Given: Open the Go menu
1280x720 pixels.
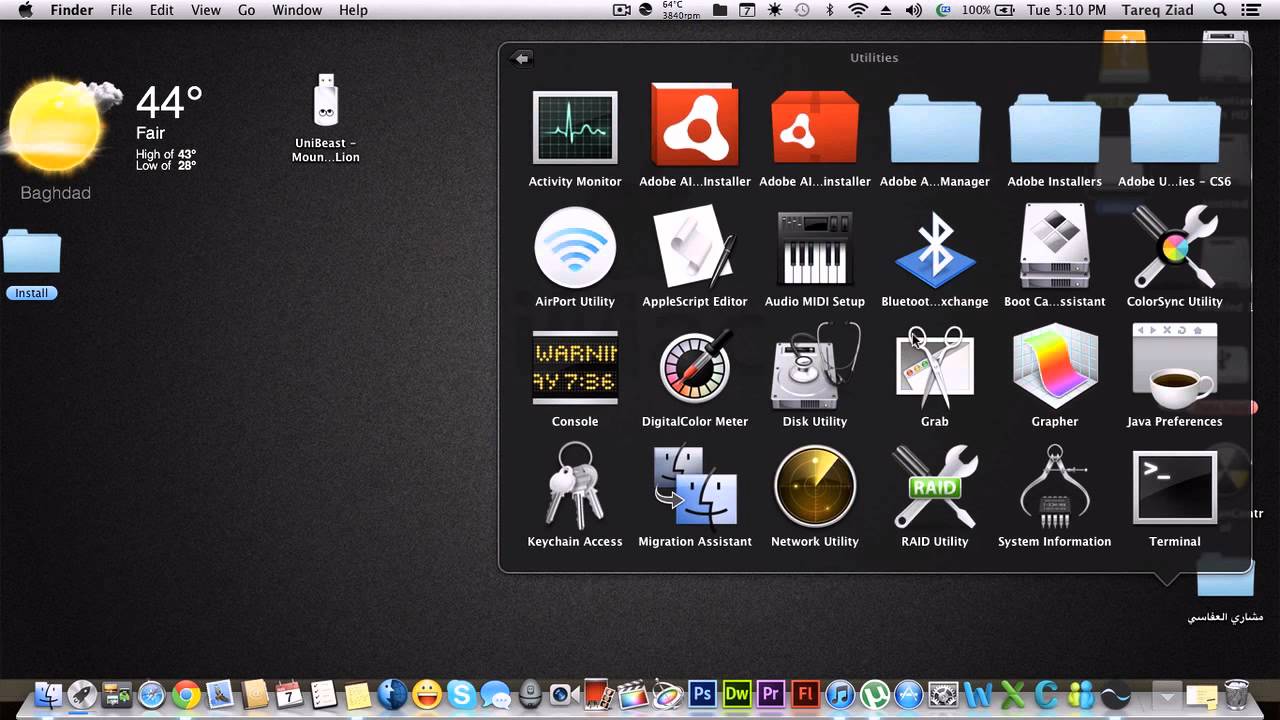Looking at the screenshot, I should (247, 10).
